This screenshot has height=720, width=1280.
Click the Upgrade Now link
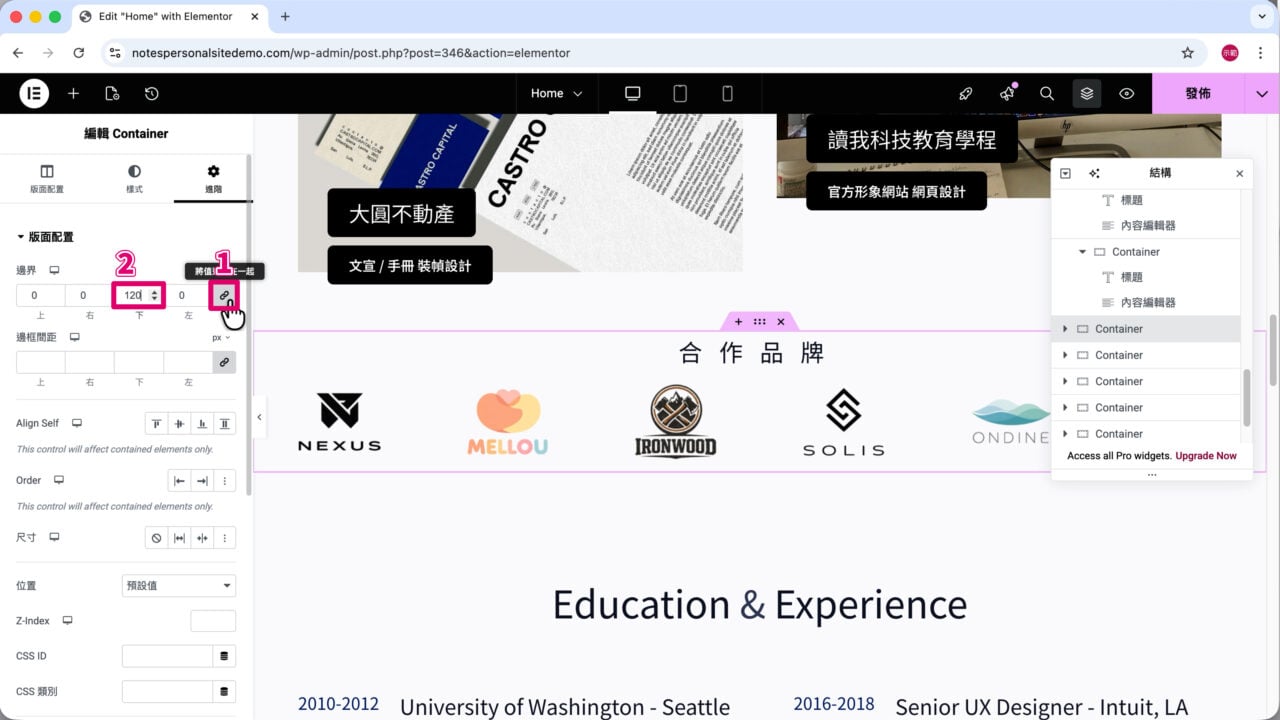[x=1206, y=456]
